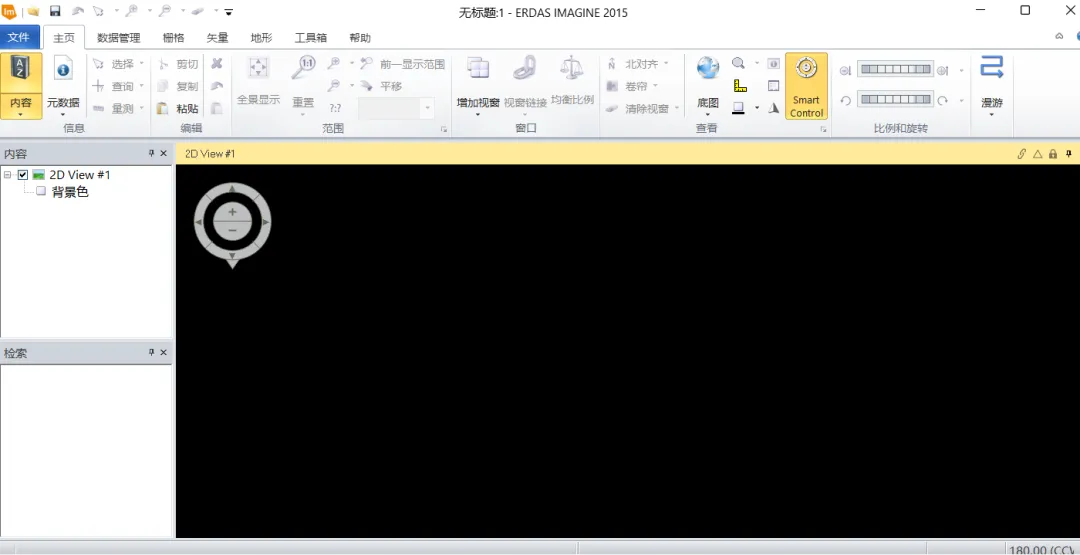Image resolution: width=1080 pixels, height=555 pixels.
Task: Switch to the 工具箱 ribbon tab
Action: click(311, 38)
